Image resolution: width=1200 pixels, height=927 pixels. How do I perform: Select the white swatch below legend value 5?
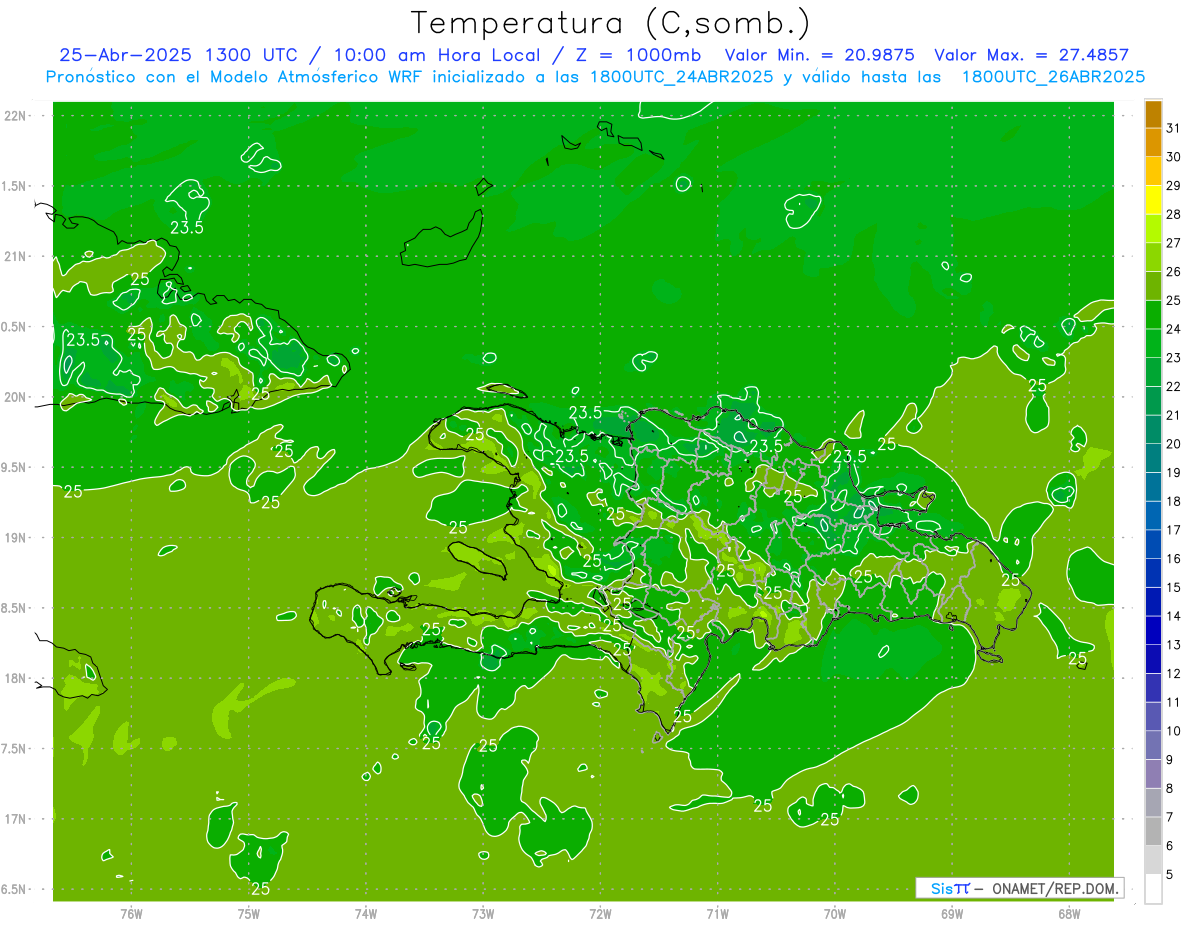[1154, 889]
